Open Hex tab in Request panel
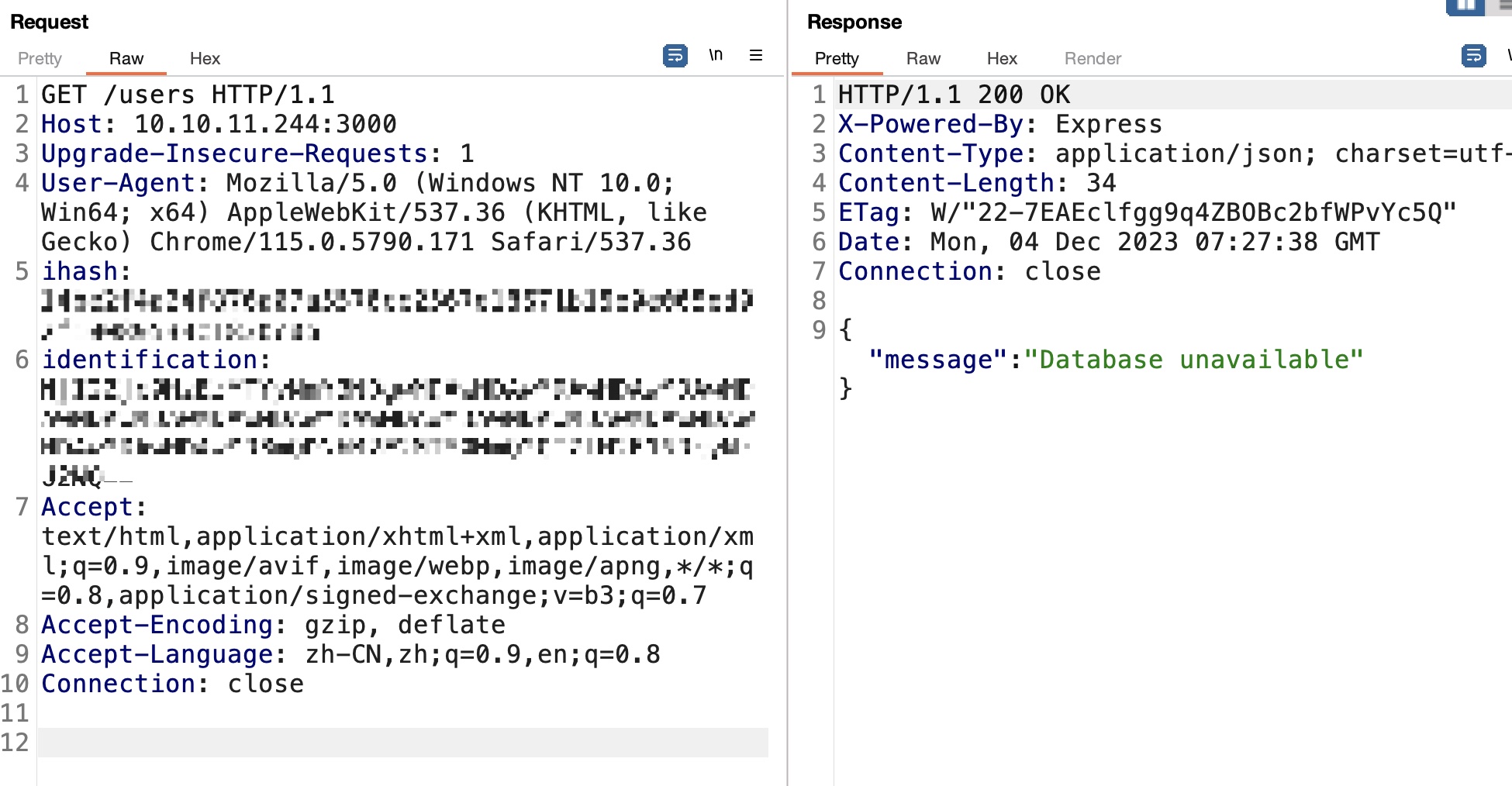The image size is (1512, 786). tap(205, 58)
